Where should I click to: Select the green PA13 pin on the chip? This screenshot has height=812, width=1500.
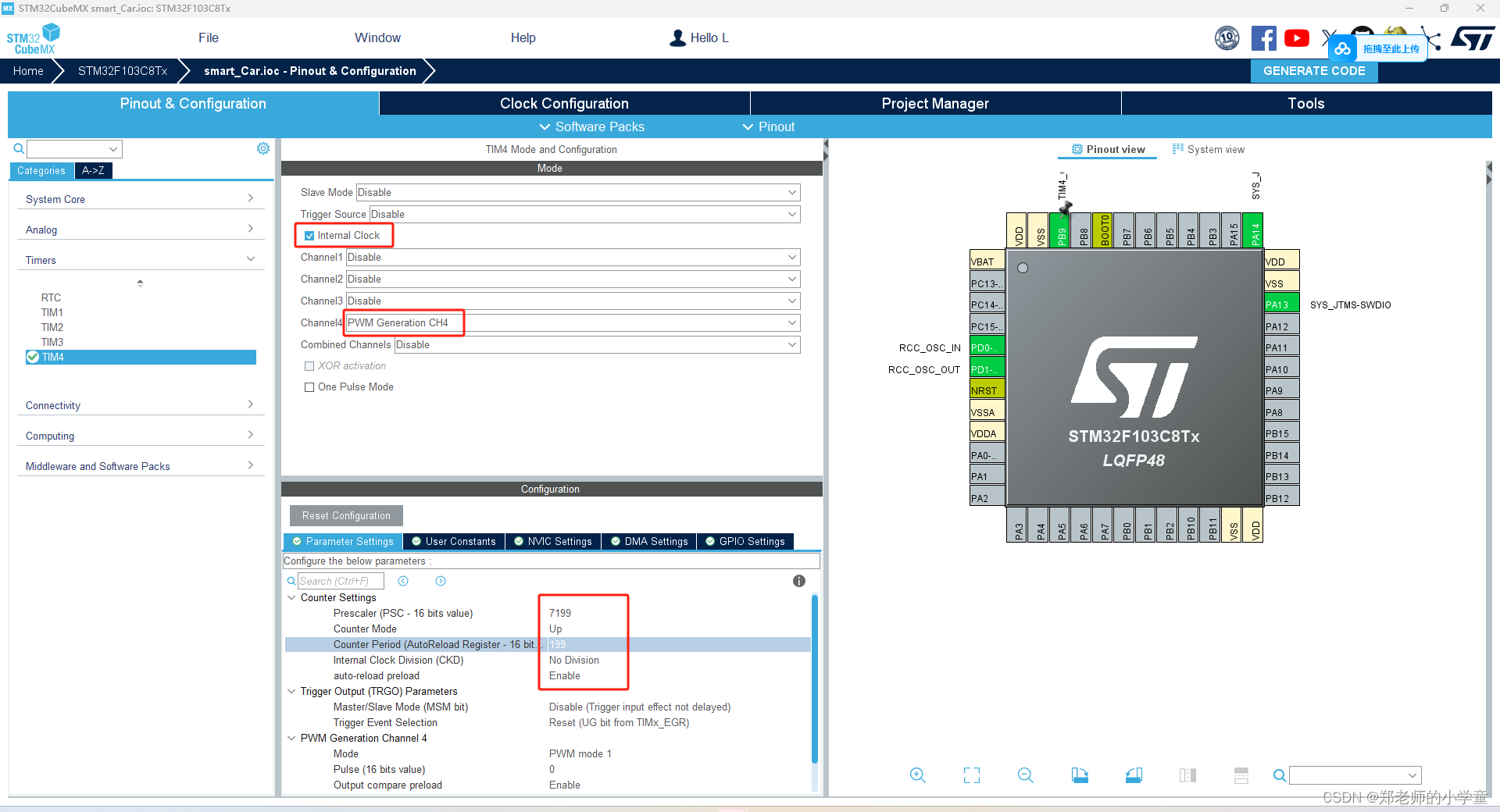pos(1281,304)
